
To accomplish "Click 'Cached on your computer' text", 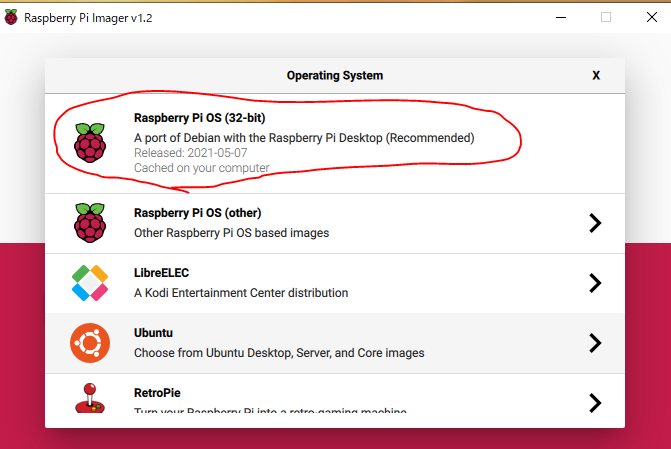I will (202, 168).
